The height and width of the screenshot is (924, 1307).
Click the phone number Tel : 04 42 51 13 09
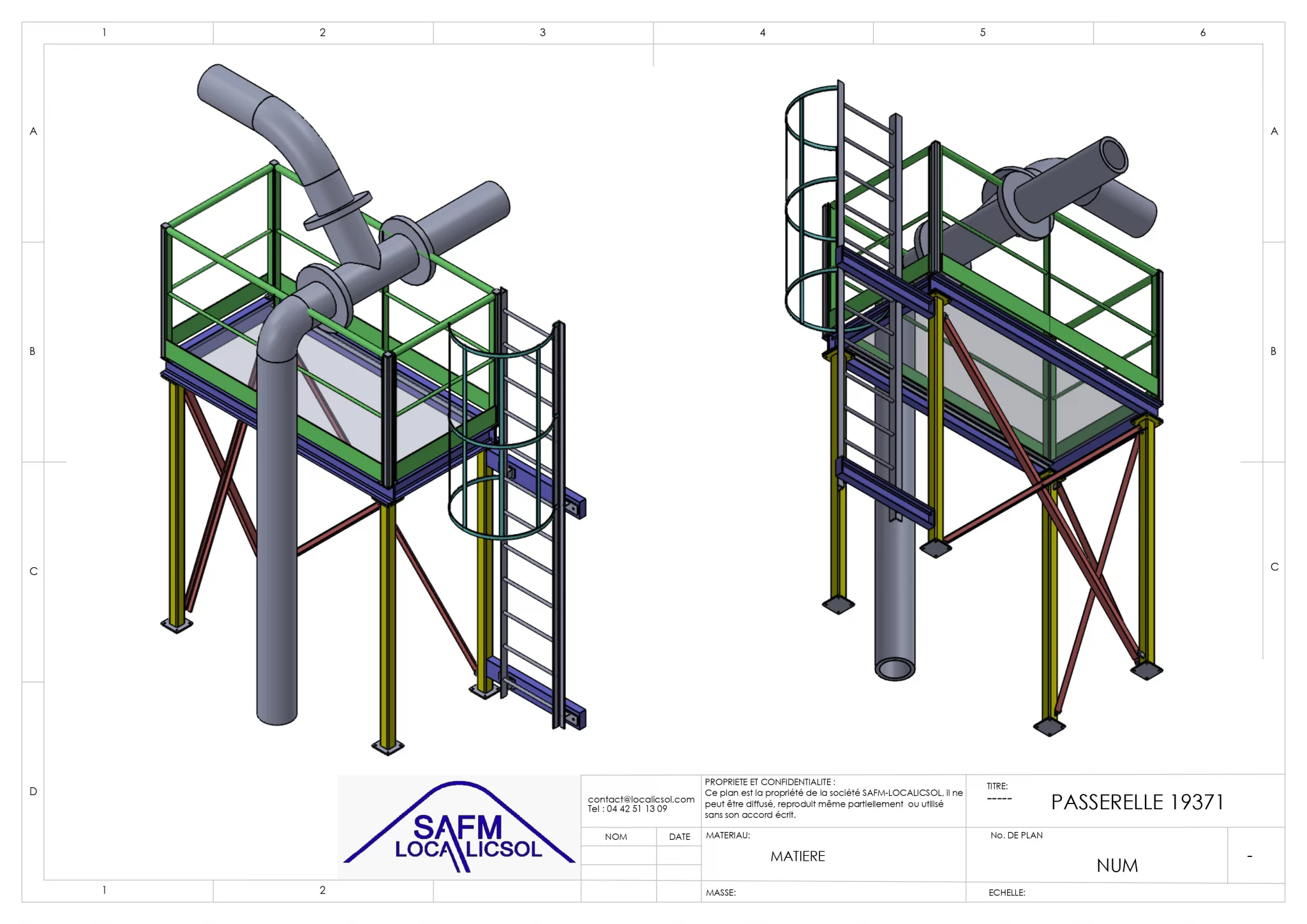click(x=627, y=808)
